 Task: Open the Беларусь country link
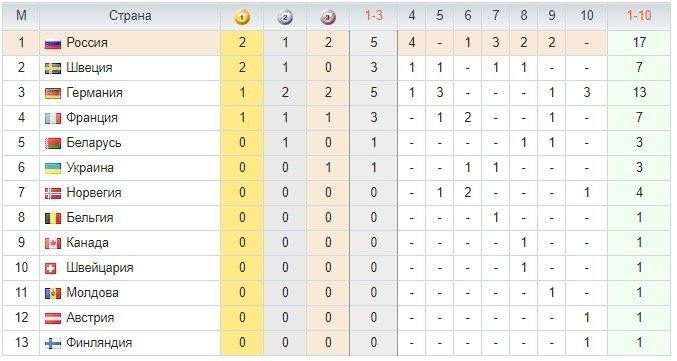coord(94,142)
